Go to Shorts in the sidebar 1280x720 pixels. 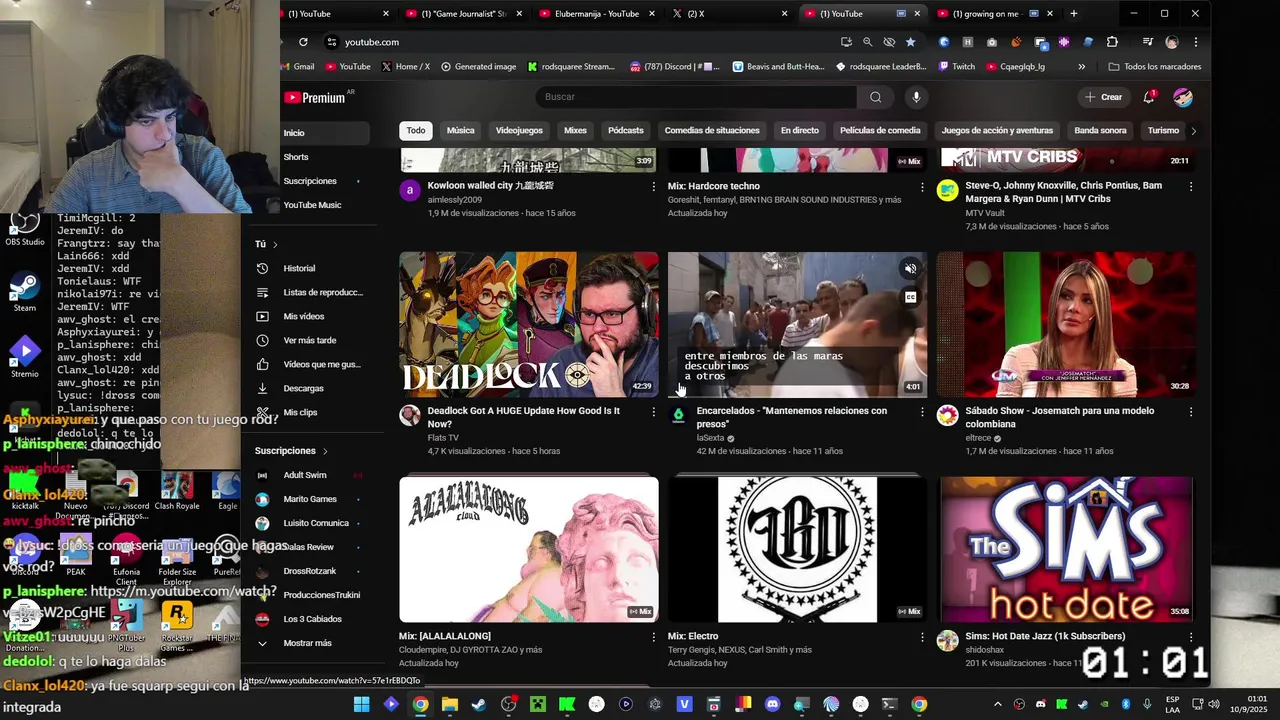click(310, 157)
